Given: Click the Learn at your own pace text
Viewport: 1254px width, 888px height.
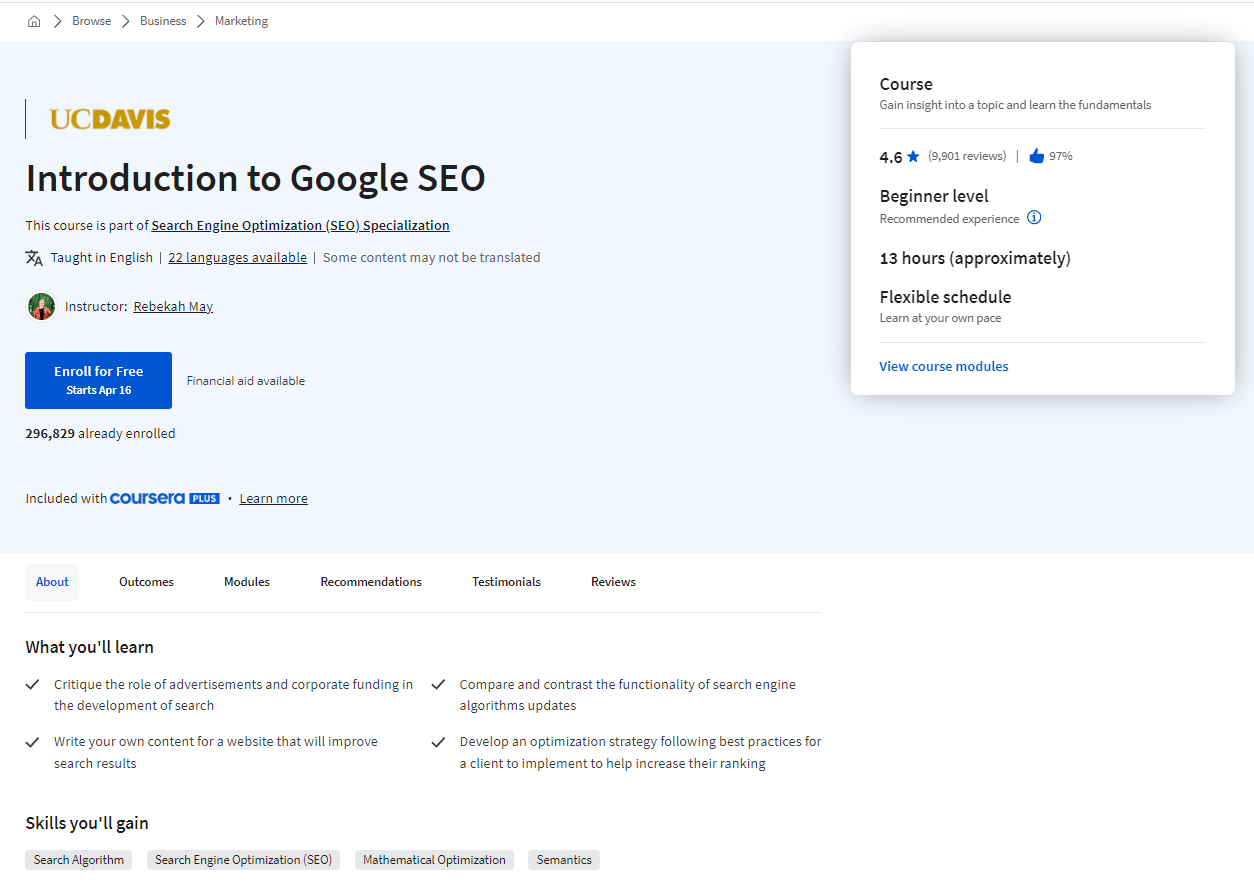Looking at the screenshot, I should (x=940, y=319).
